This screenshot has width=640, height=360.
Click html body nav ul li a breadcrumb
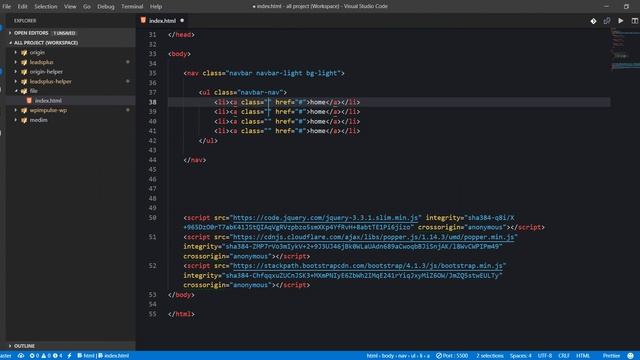point(398,356)
